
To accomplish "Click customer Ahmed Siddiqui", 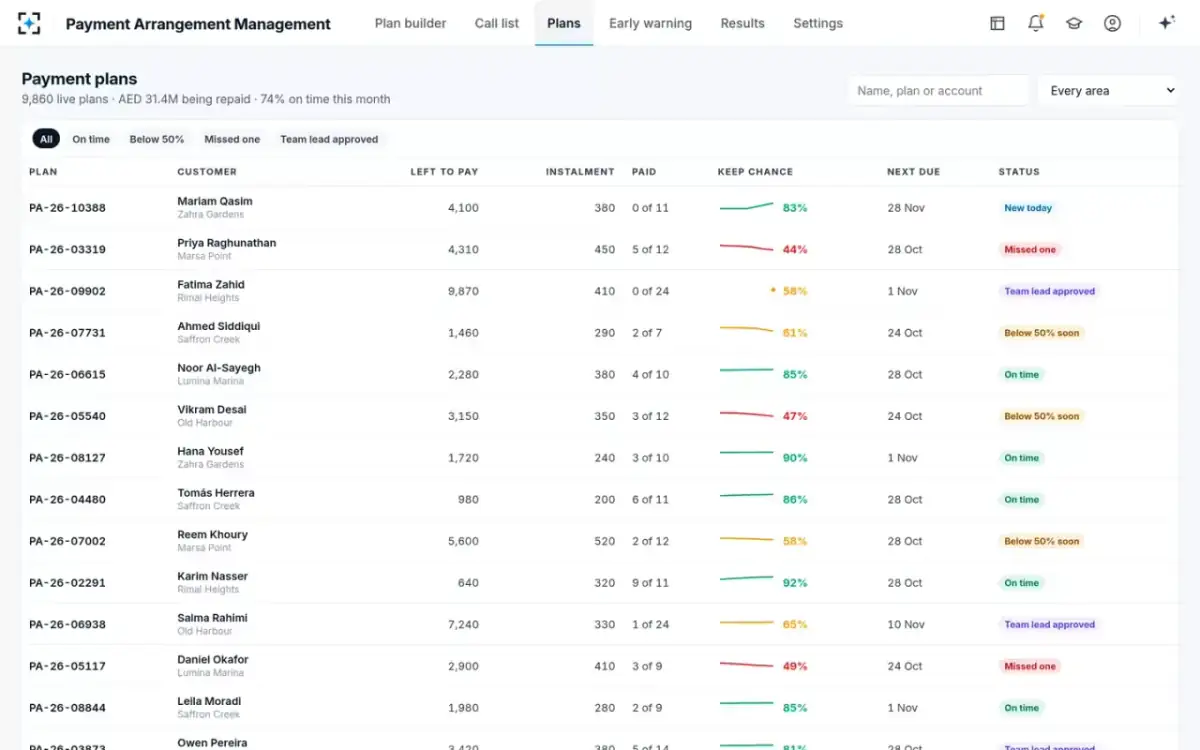I will [x=219, y=326].
